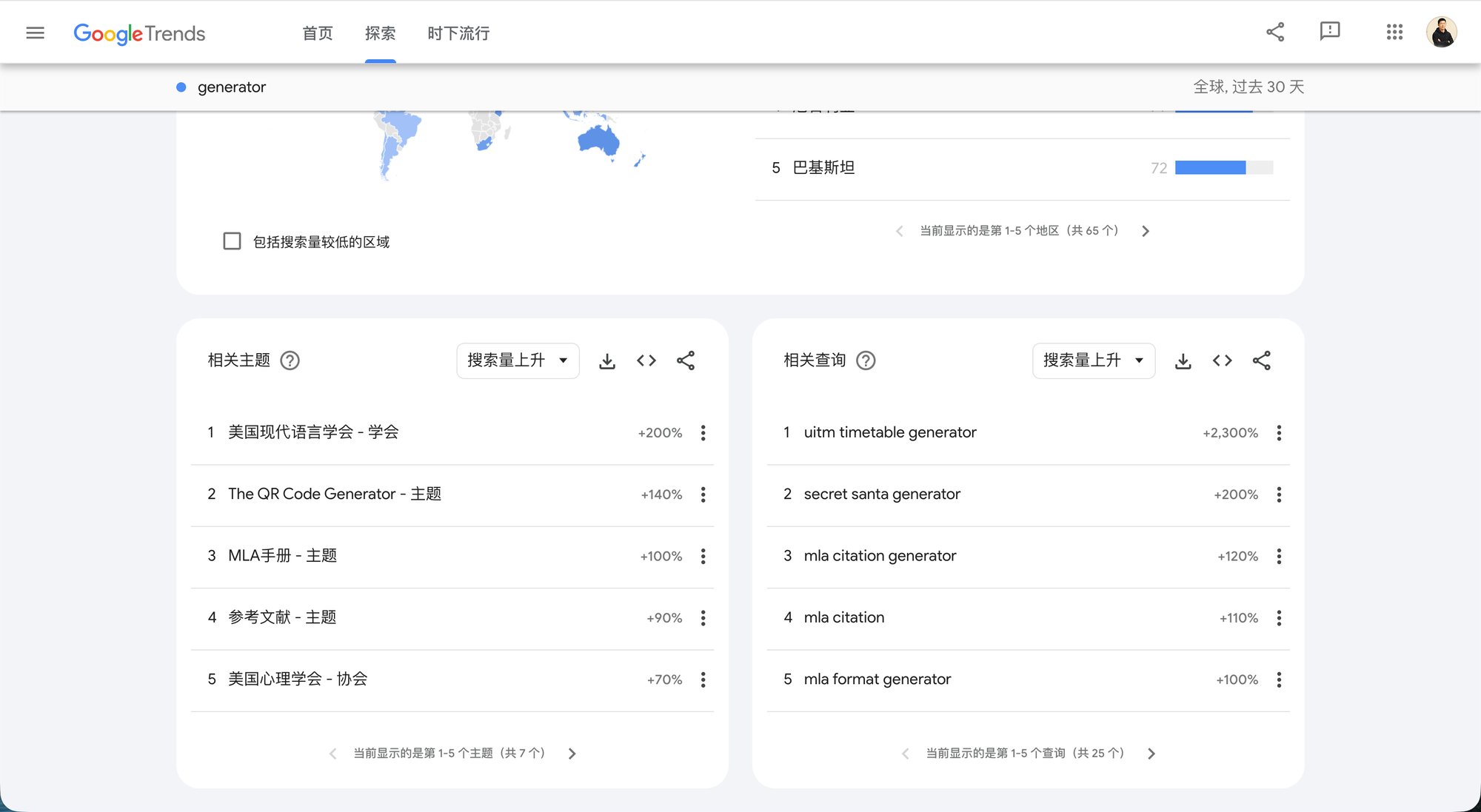This screenshot has width=1481, height=812.
Task: Open the account profile avatar
Action: click(x=1441, y=32)
